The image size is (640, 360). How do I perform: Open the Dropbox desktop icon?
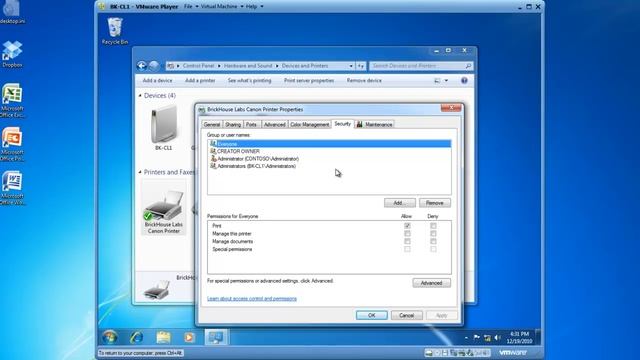pyautogui.click(x=12, y=54)
